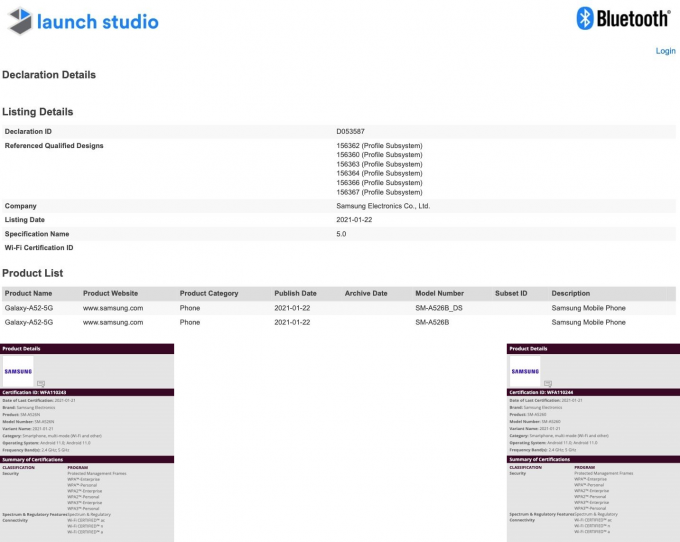Click Product Details header of WFA110244 card
680x542 pixels.
pos(593,349)
